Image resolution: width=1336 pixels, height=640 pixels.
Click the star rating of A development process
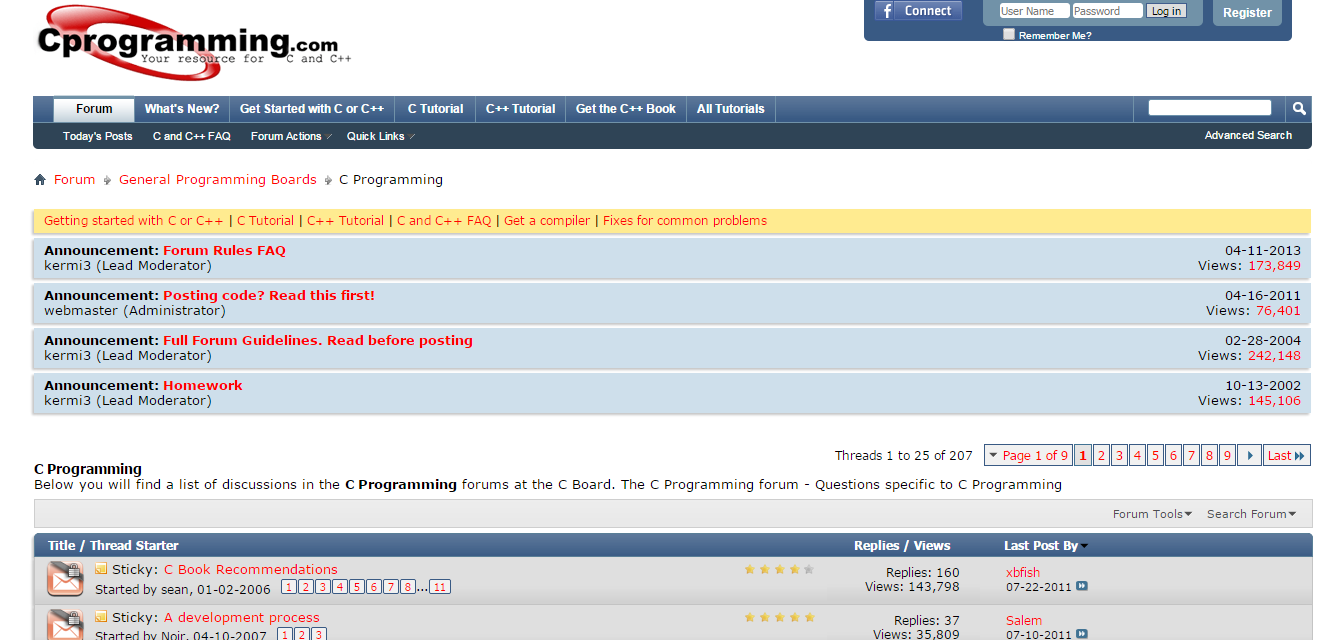(779, 617)
